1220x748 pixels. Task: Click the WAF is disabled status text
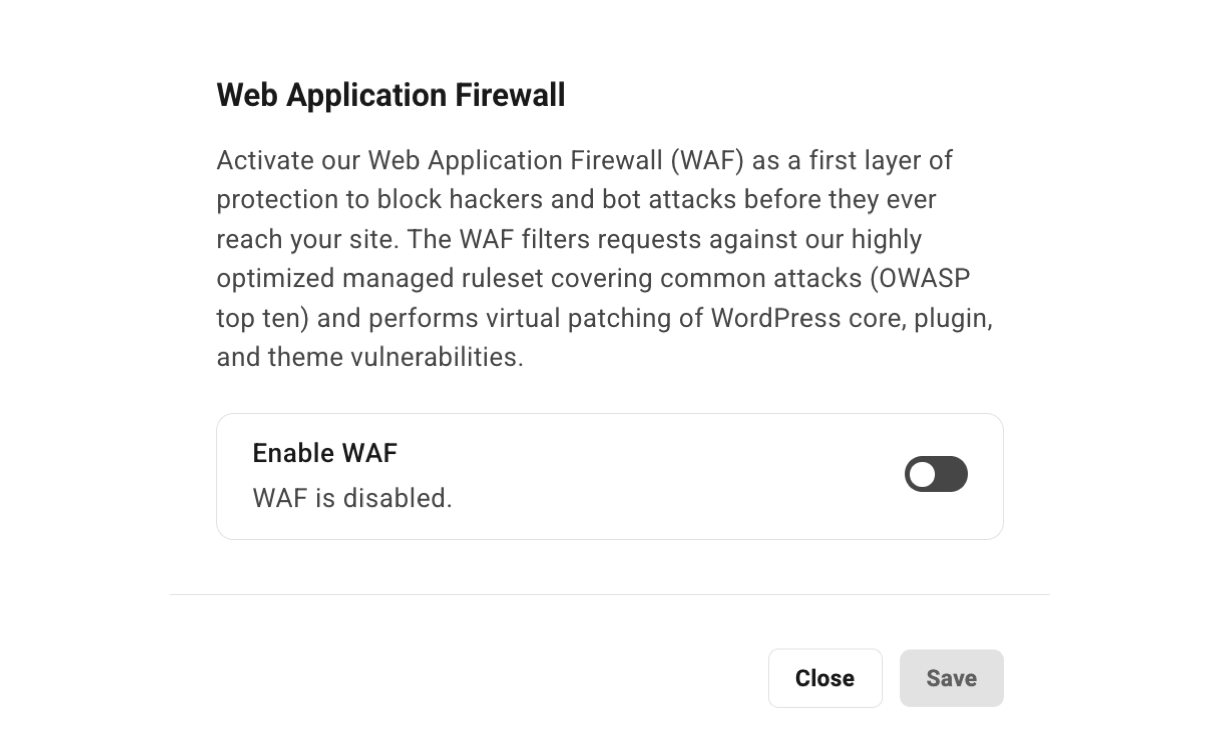(x=352, y=498)
